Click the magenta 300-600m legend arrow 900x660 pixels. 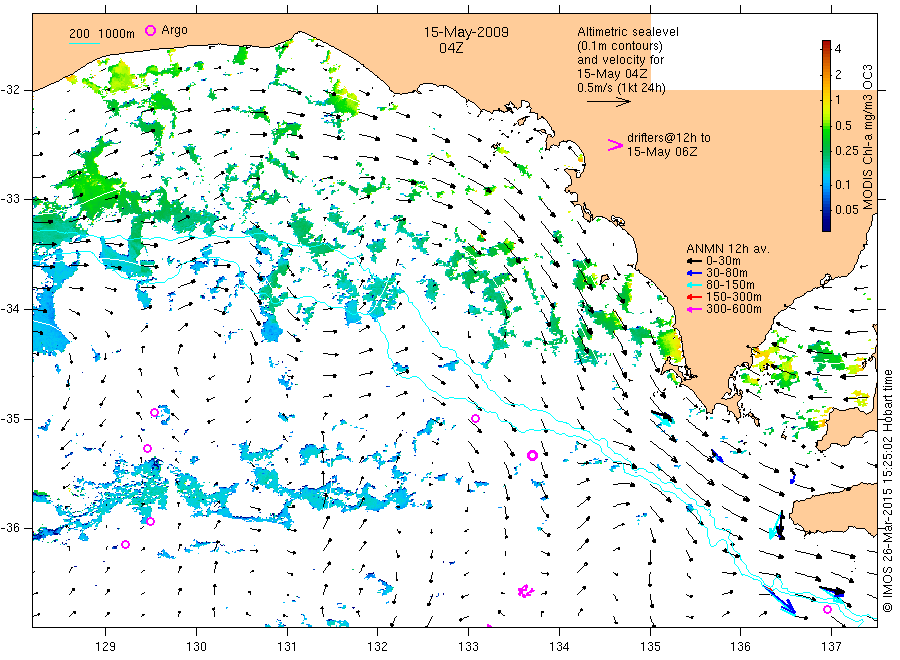(694, 309)
